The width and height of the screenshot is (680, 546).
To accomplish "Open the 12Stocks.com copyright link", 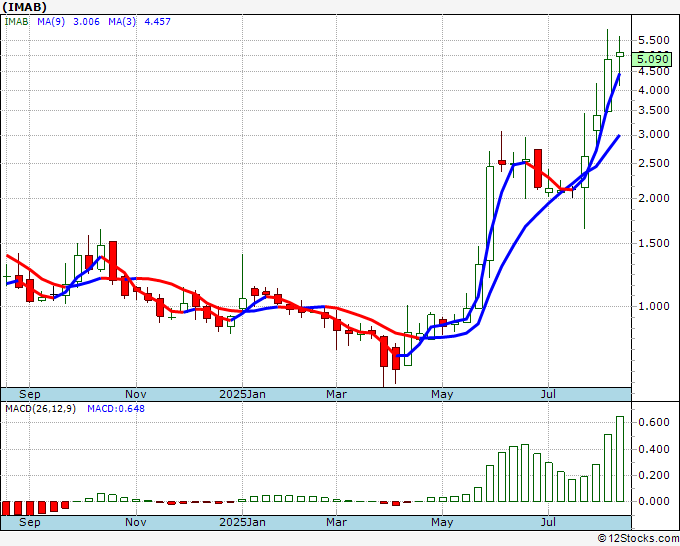I will [638, 539].
